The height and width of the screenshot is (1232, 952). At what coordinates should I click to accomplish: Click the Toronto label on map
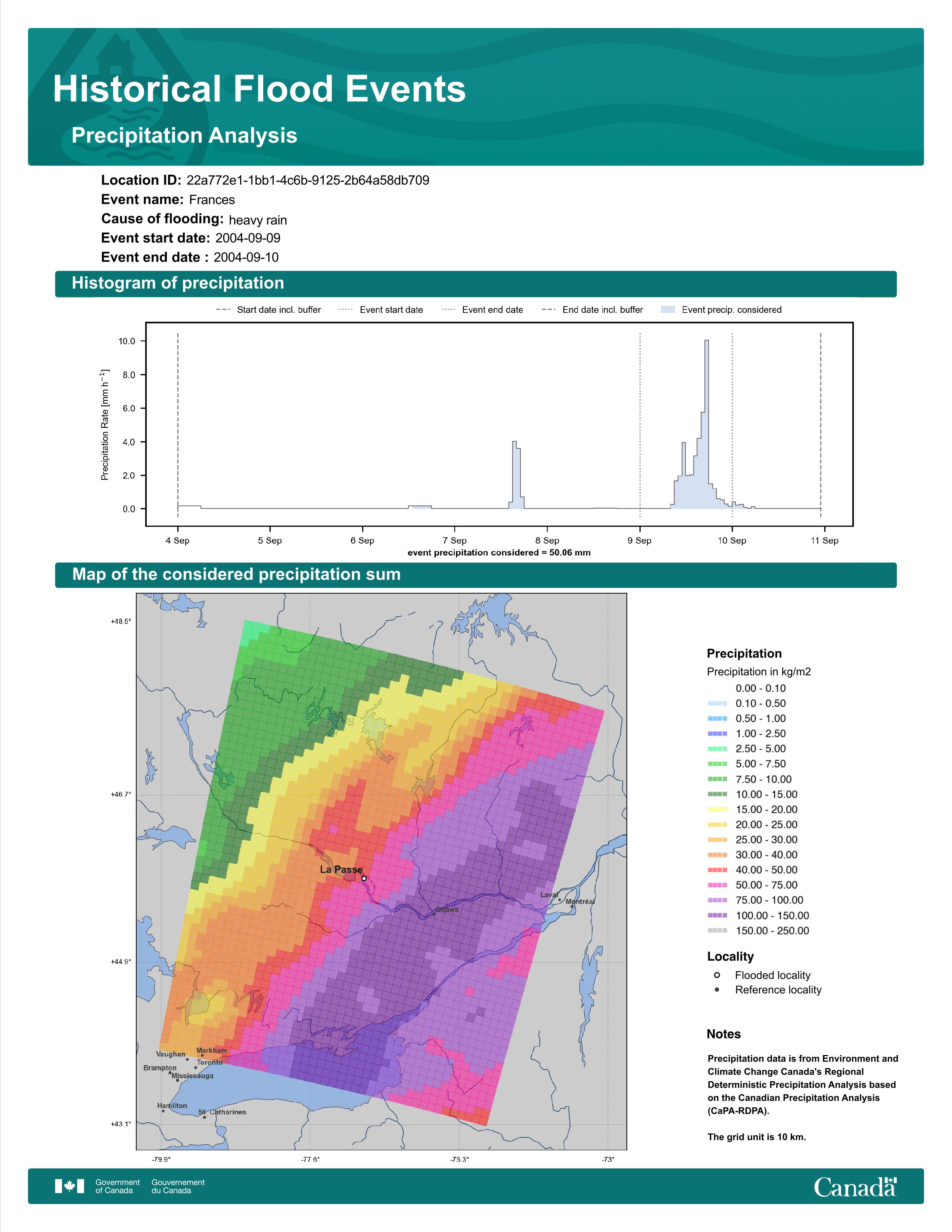(x=210, y=1062)
